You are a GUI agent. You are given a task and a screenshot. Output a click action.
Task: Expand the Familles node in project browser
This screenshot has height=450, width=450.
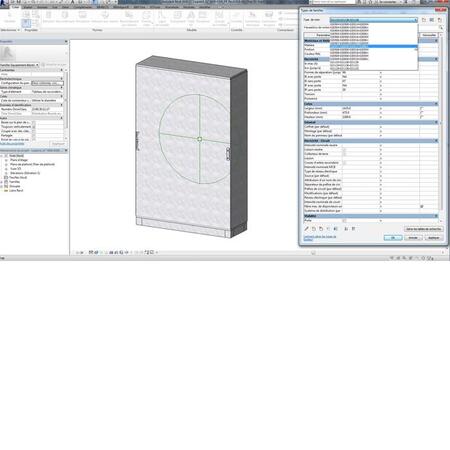[2, 182]
